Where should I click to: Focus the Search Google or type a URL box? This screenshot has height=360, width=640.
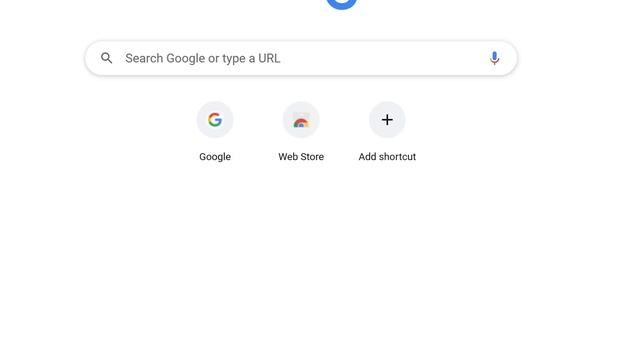coord(301,58)
